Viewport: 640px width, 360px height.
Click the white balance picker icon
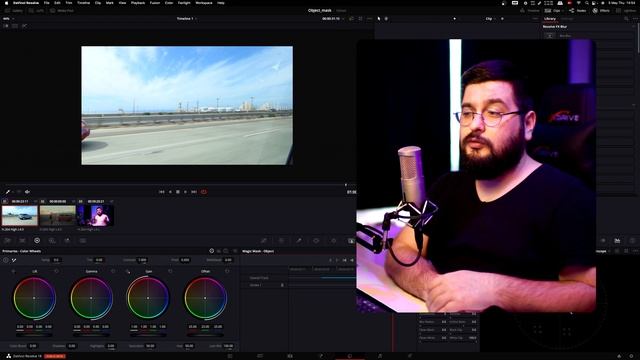(x=14, y=260)
